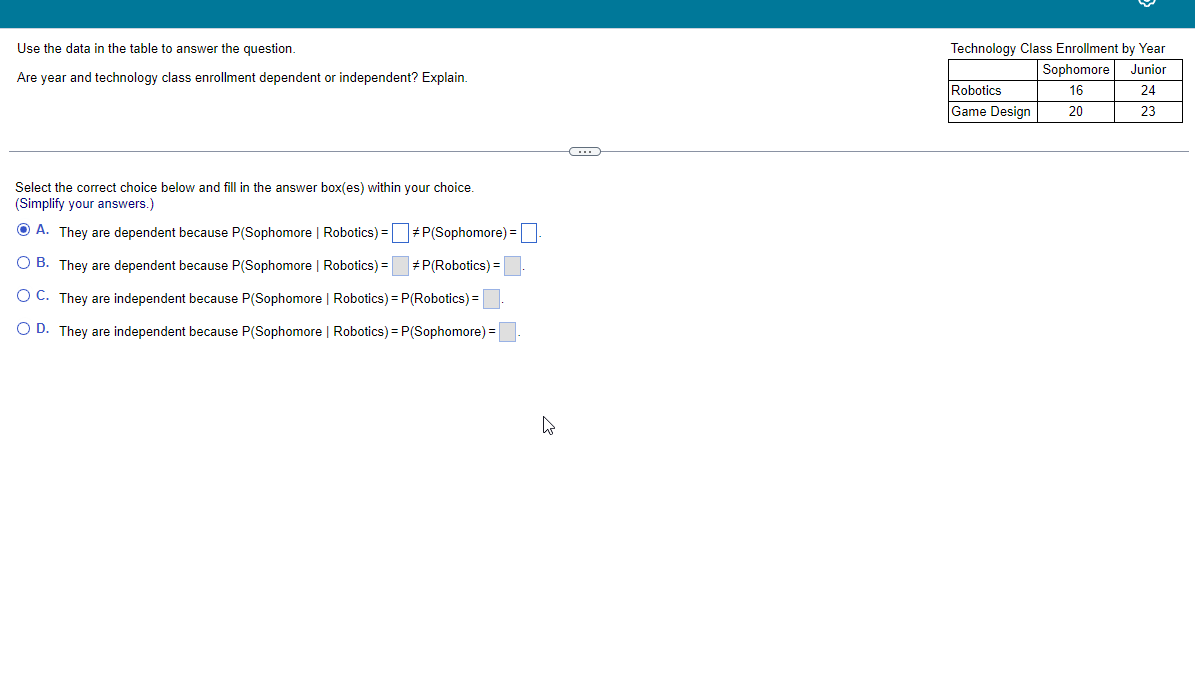The image size is (1195, 699).
Task: Click the answer box in choice C
Action: (x=490, y=298)
